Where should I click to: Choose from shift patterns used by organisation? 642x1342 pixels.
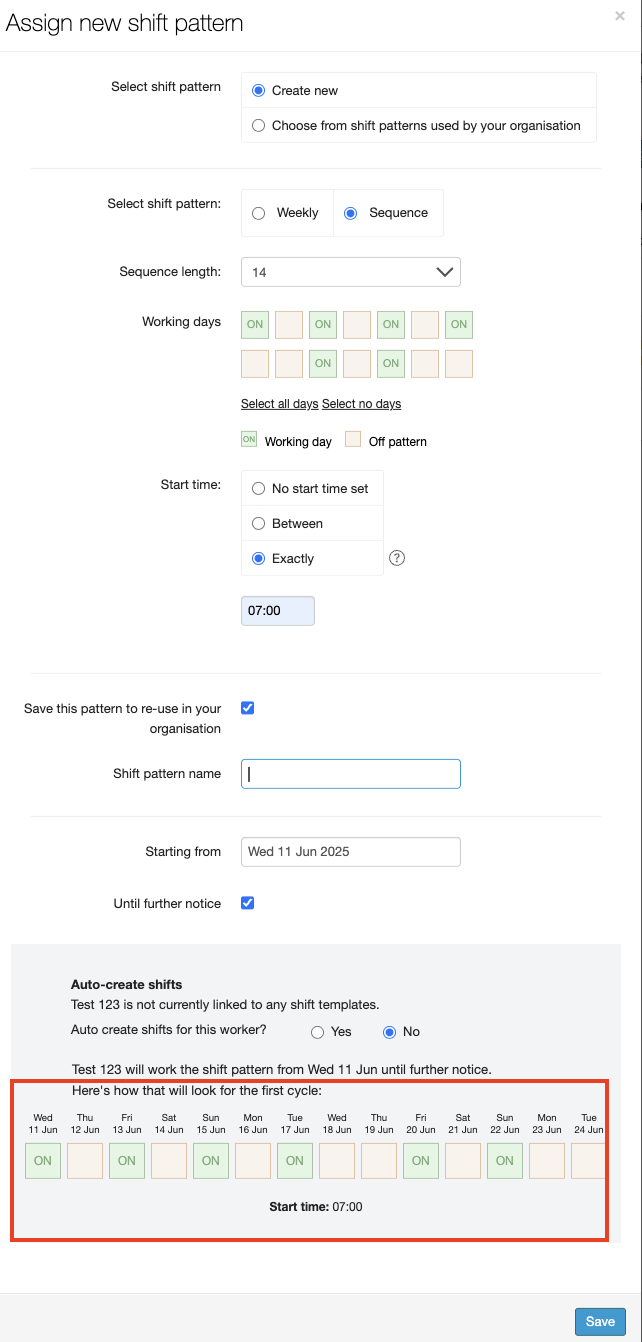click(x=259, y=126)
